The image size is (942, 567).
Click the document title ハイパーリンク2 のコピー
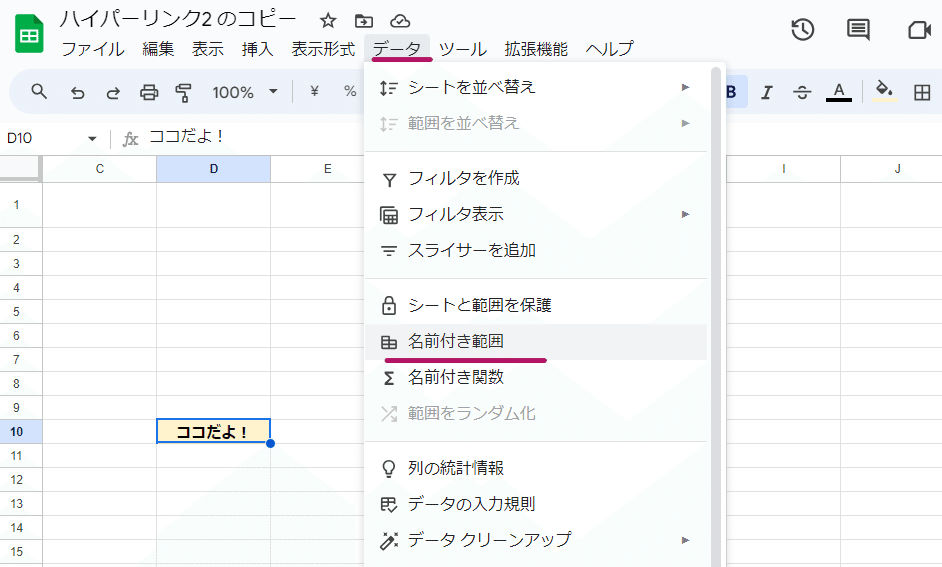178,19
